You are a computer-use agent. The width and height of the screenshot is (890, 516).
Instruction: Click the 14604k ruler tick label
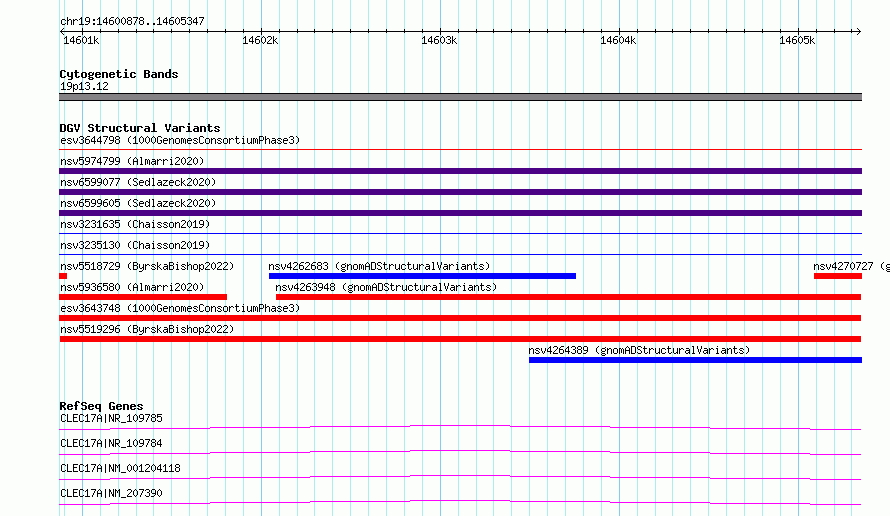(x=618, y=40)
